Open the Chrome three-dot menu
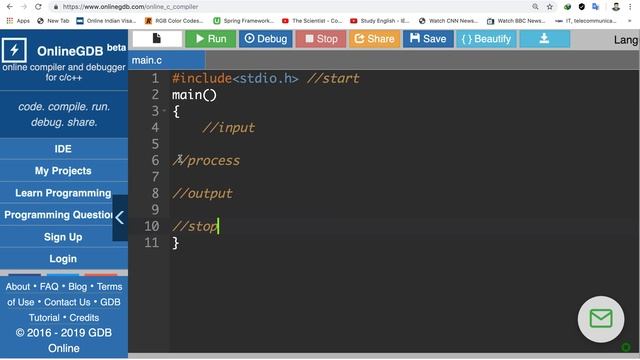 click(x=631, y=7)
